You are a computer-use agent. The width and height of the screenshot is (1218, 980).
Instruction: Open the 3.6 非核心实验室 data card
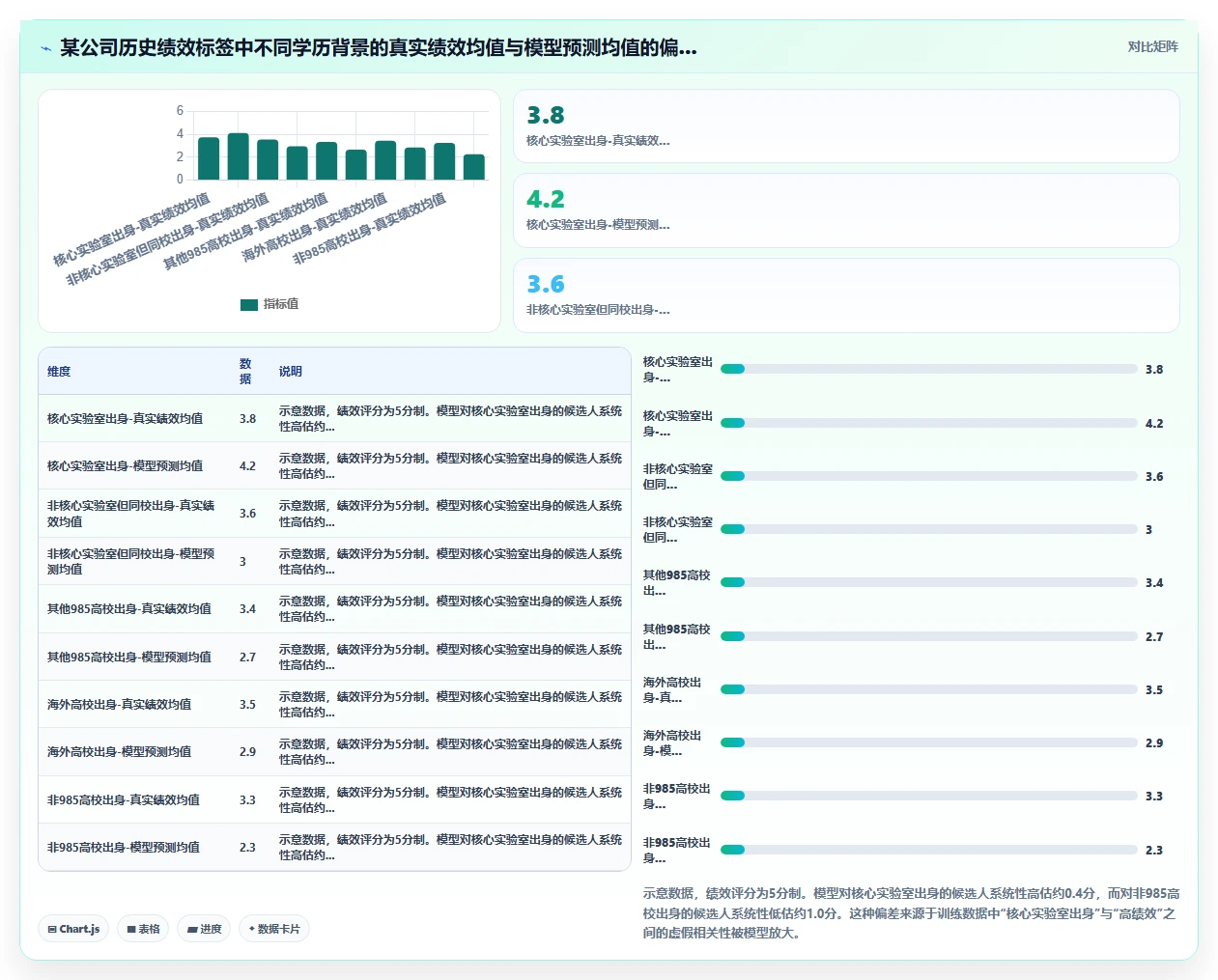(x=846, y=295)
